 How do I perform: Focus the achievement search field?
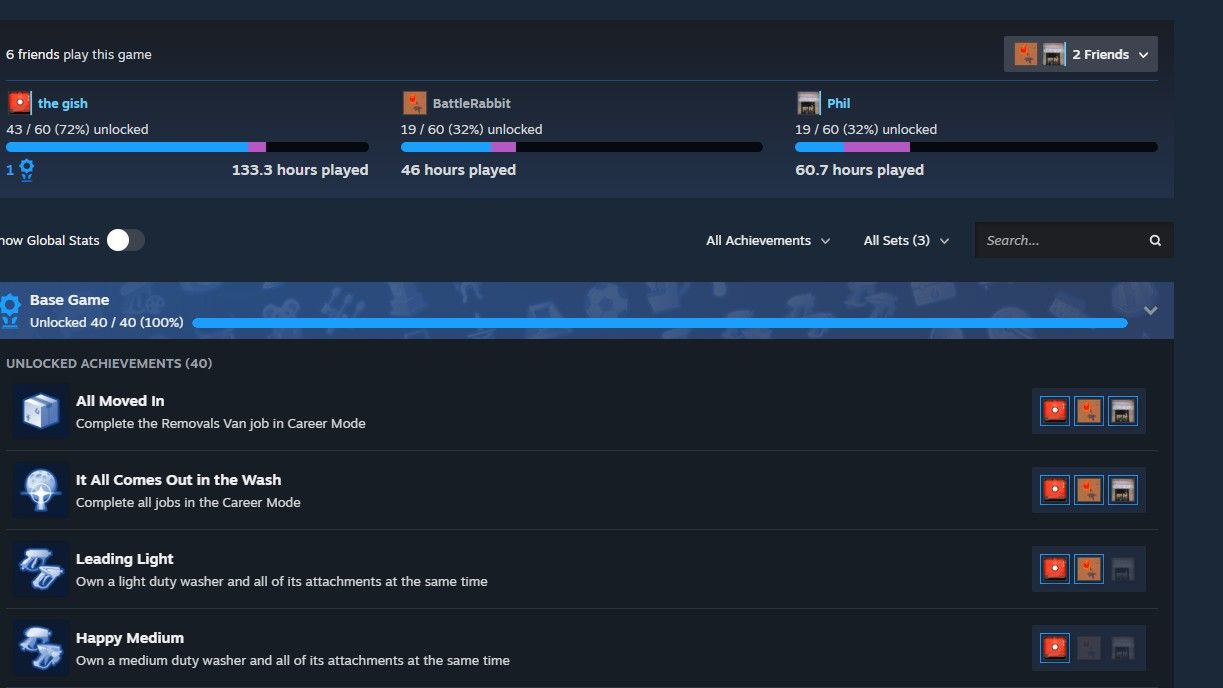click(x=1074, y=240)
